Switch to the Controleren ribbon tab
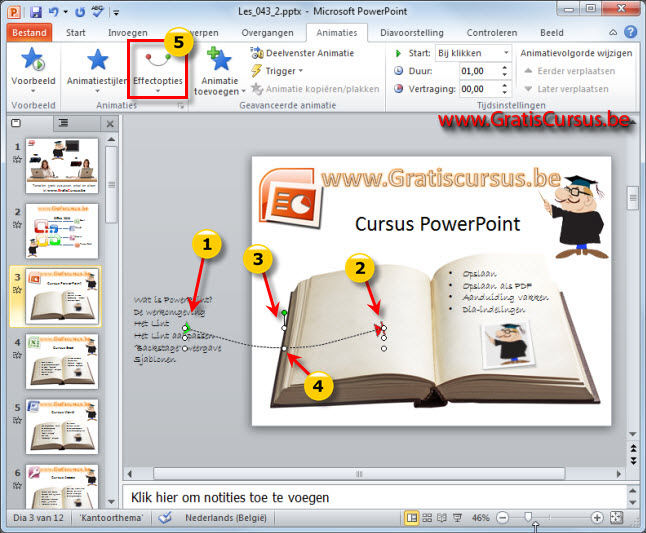This screenshot has height=533, width=646. [492, 33]
